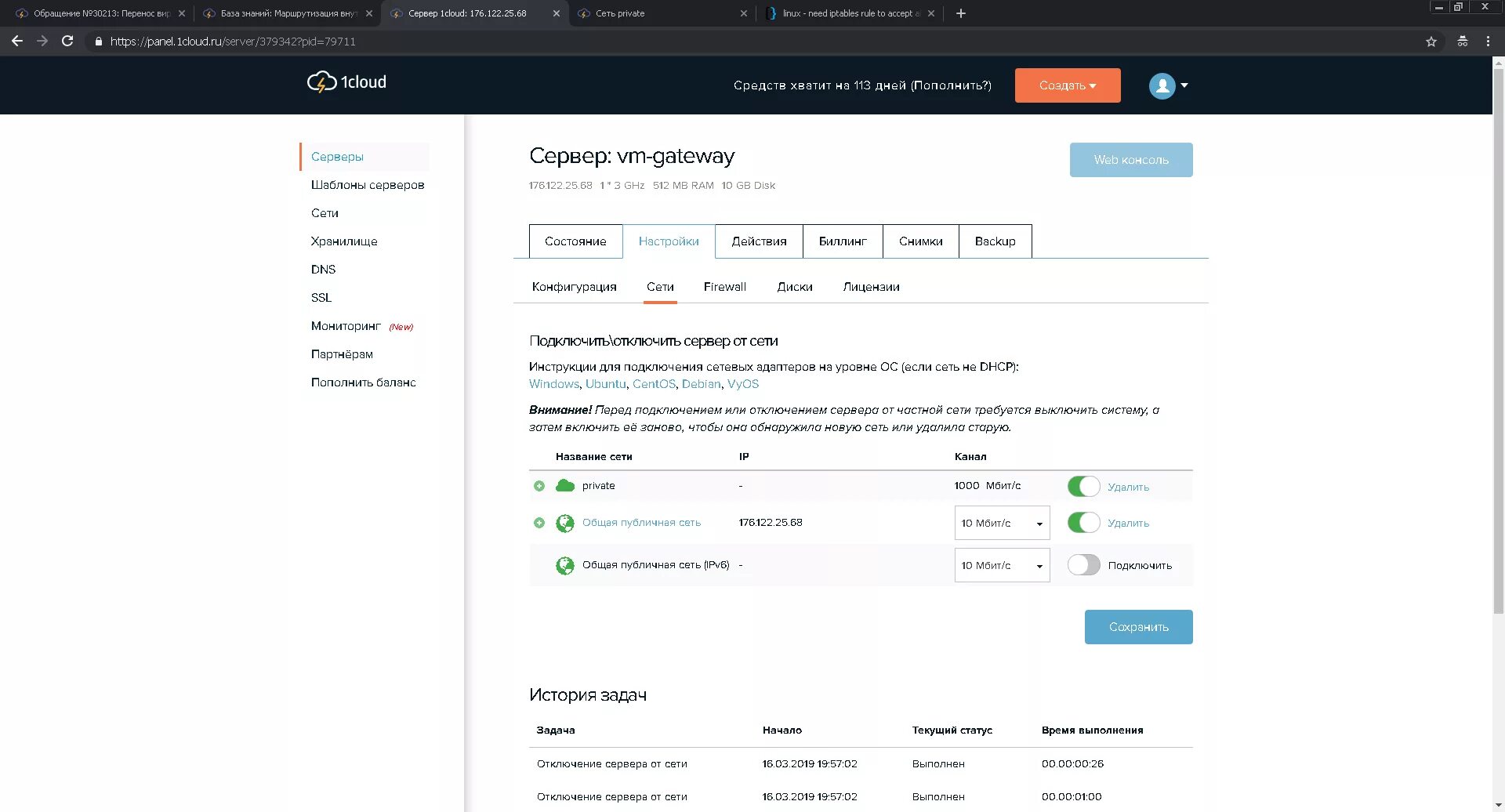Image resolution: width=1505 pixels, height=812 pixels.
Task: Open the Ubuntu instructions link
Action: (x=605, y=384)
